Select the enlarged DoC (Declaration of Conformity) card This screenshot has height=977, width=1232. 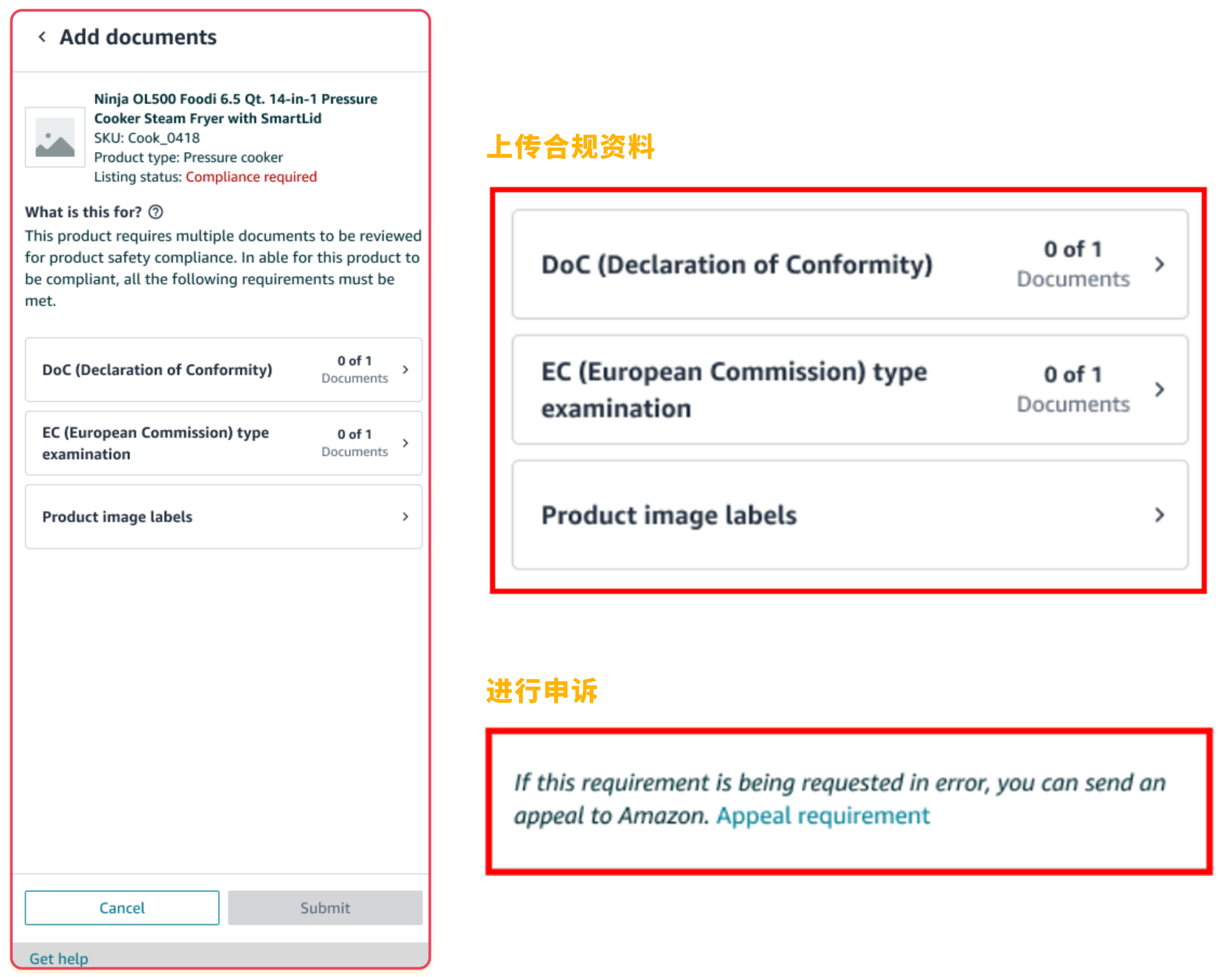[x=850, y=264]
